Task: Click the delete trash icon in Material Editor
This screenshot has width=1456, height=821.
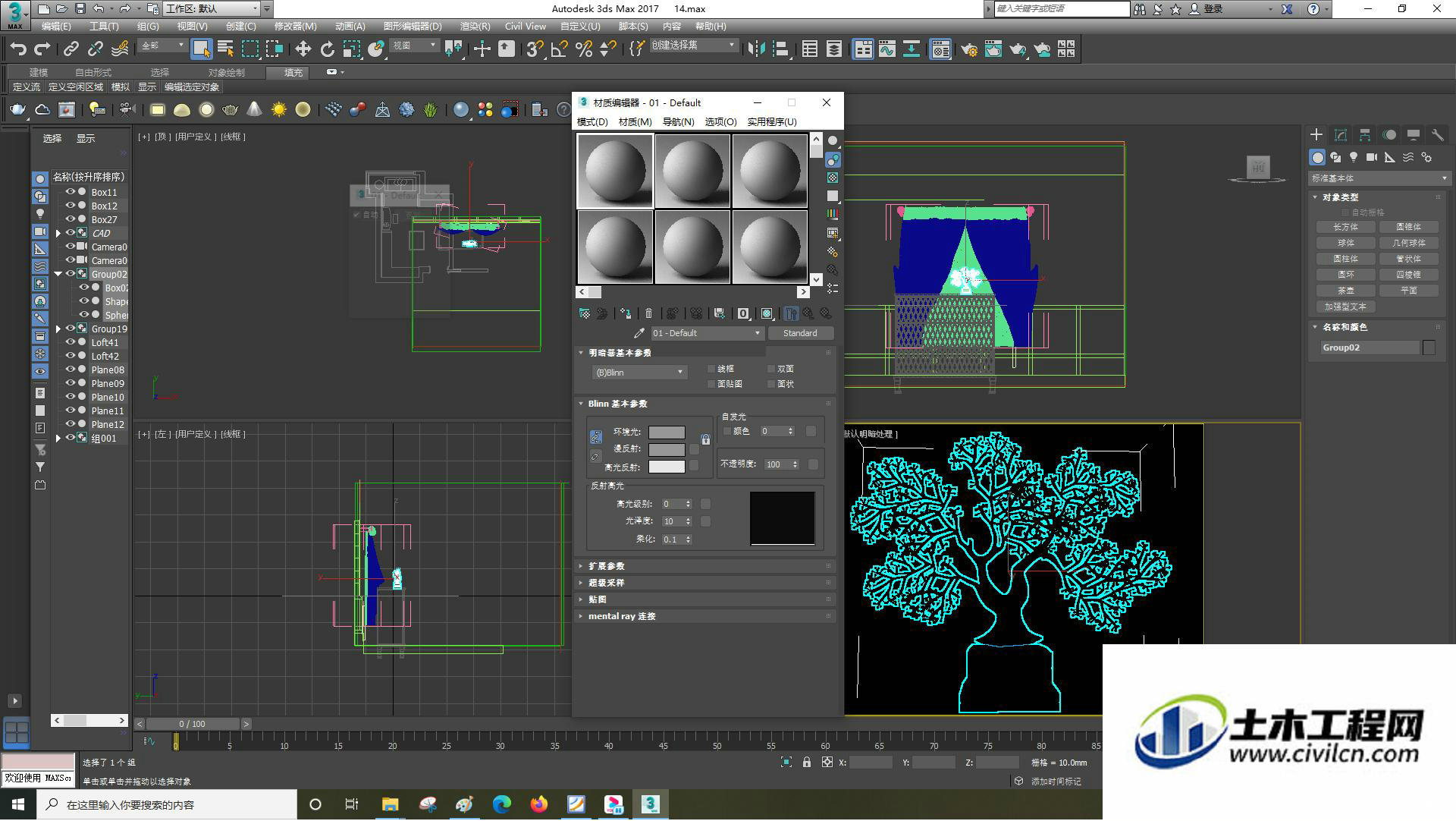Action: click(x=648, y=313)
